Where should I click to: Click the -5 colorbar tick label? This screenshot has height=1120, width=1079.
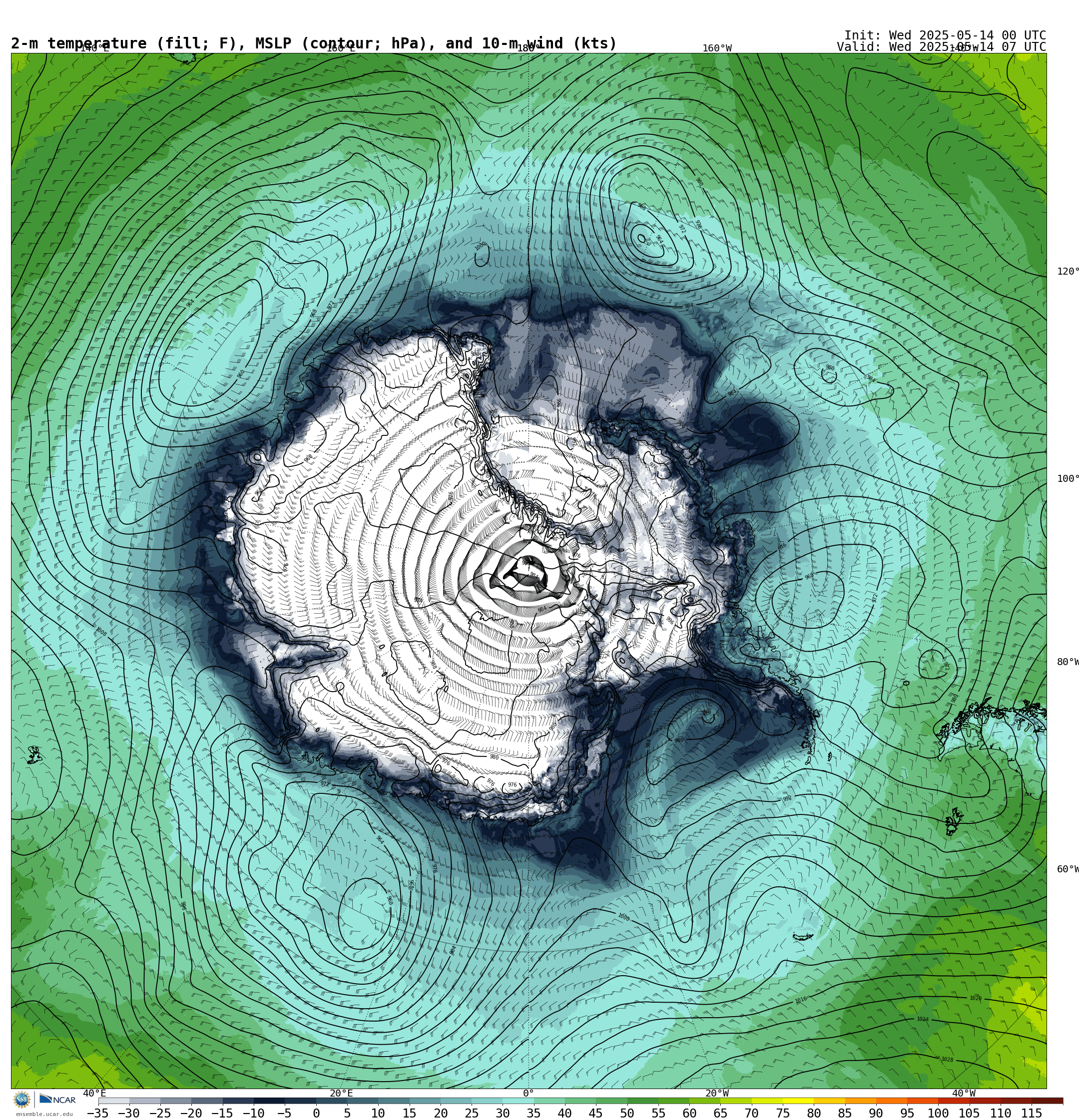click(x=284, y=1113)
